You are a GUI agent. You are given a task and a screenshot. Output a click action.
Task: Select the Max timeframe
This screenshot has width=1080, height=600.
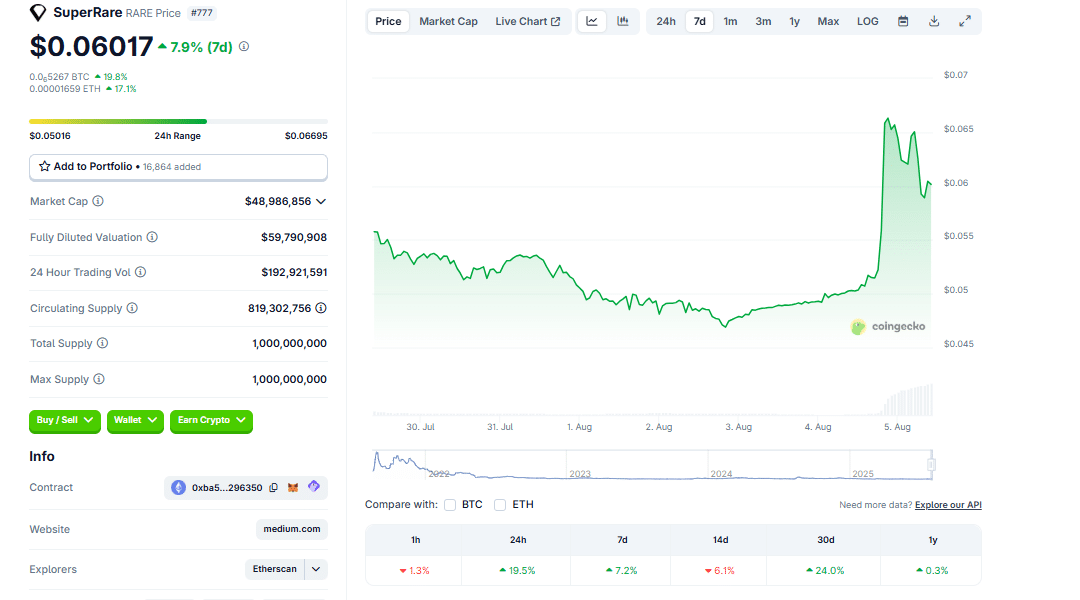(828, 21)
